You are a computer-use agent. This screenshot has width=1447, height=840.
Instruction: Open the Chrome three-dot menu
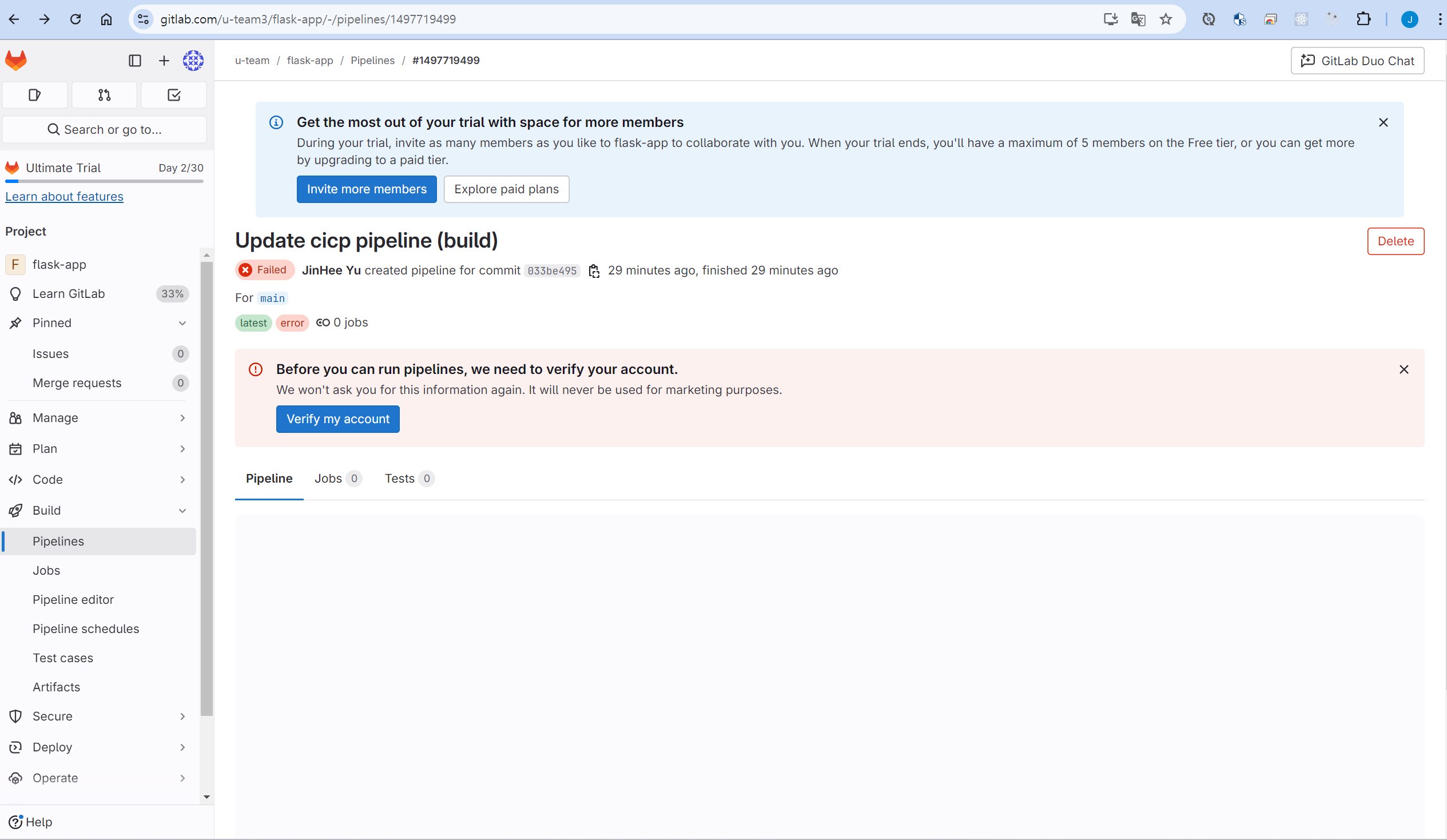pyautogui.click(x=1440, y=19)
